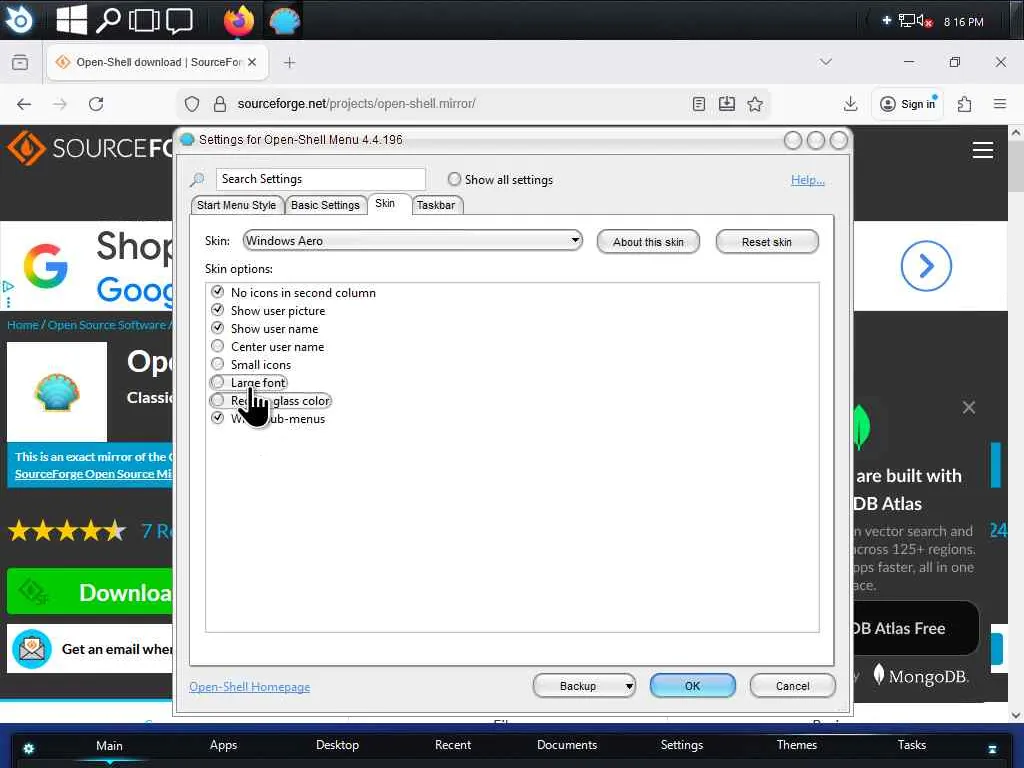
Task: Click the blue arrow circle on the ad
Action: 926,266
